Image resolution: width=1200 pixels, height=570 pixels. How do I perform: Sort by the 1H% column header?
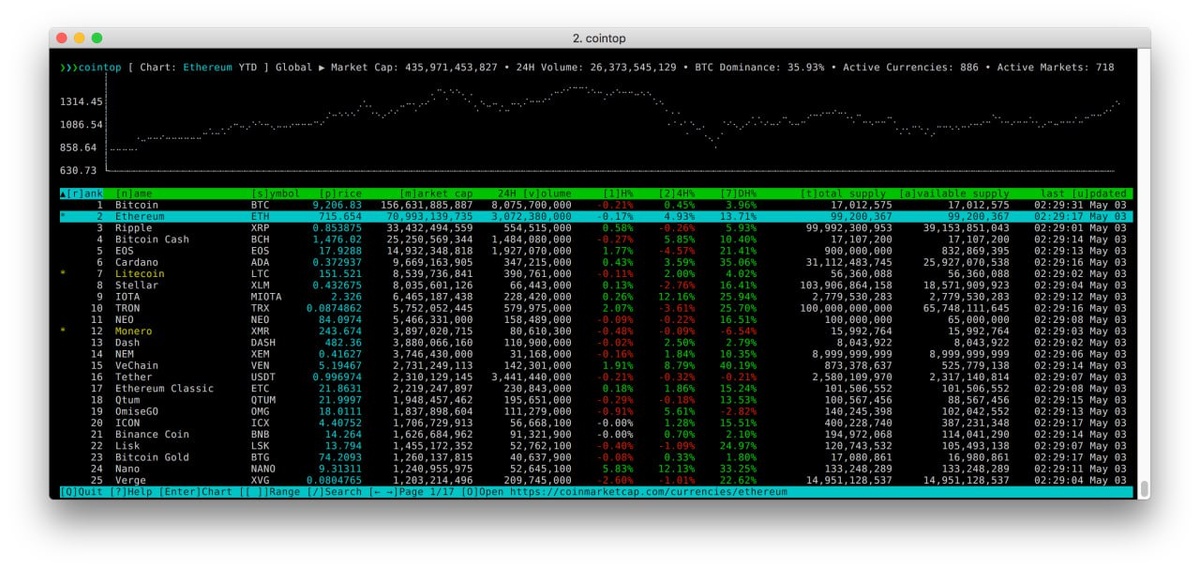(x=618, y=193)
